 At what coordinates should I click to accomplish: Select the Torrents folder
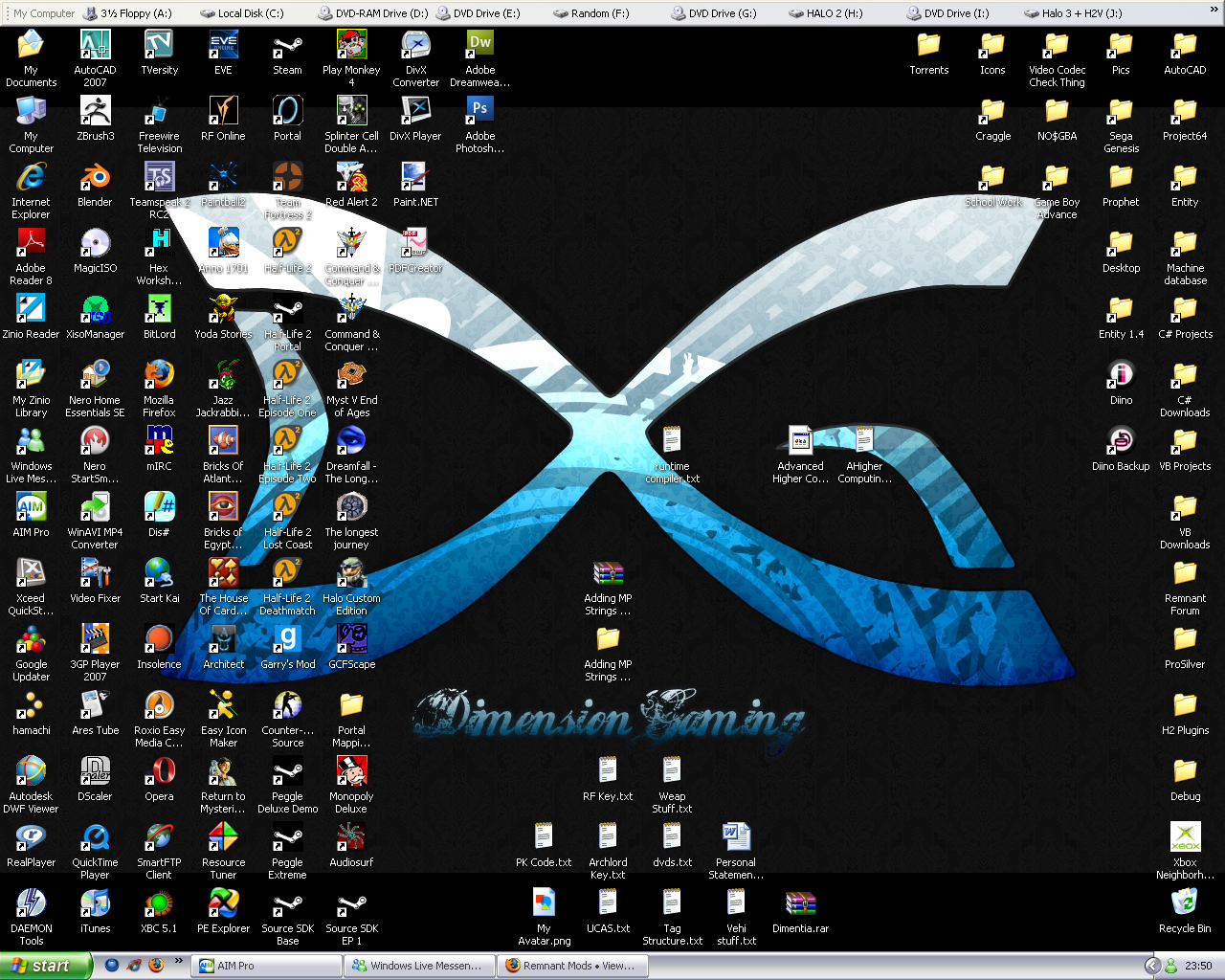[928, 46]
